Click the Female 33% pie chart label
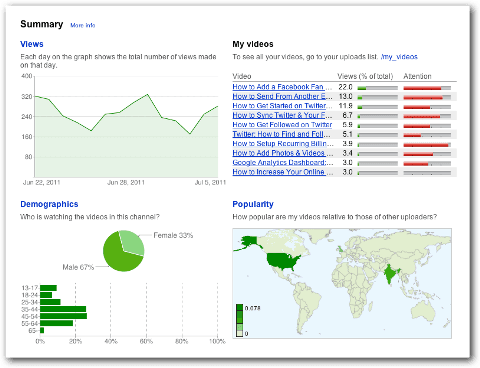 pos(173,235)
